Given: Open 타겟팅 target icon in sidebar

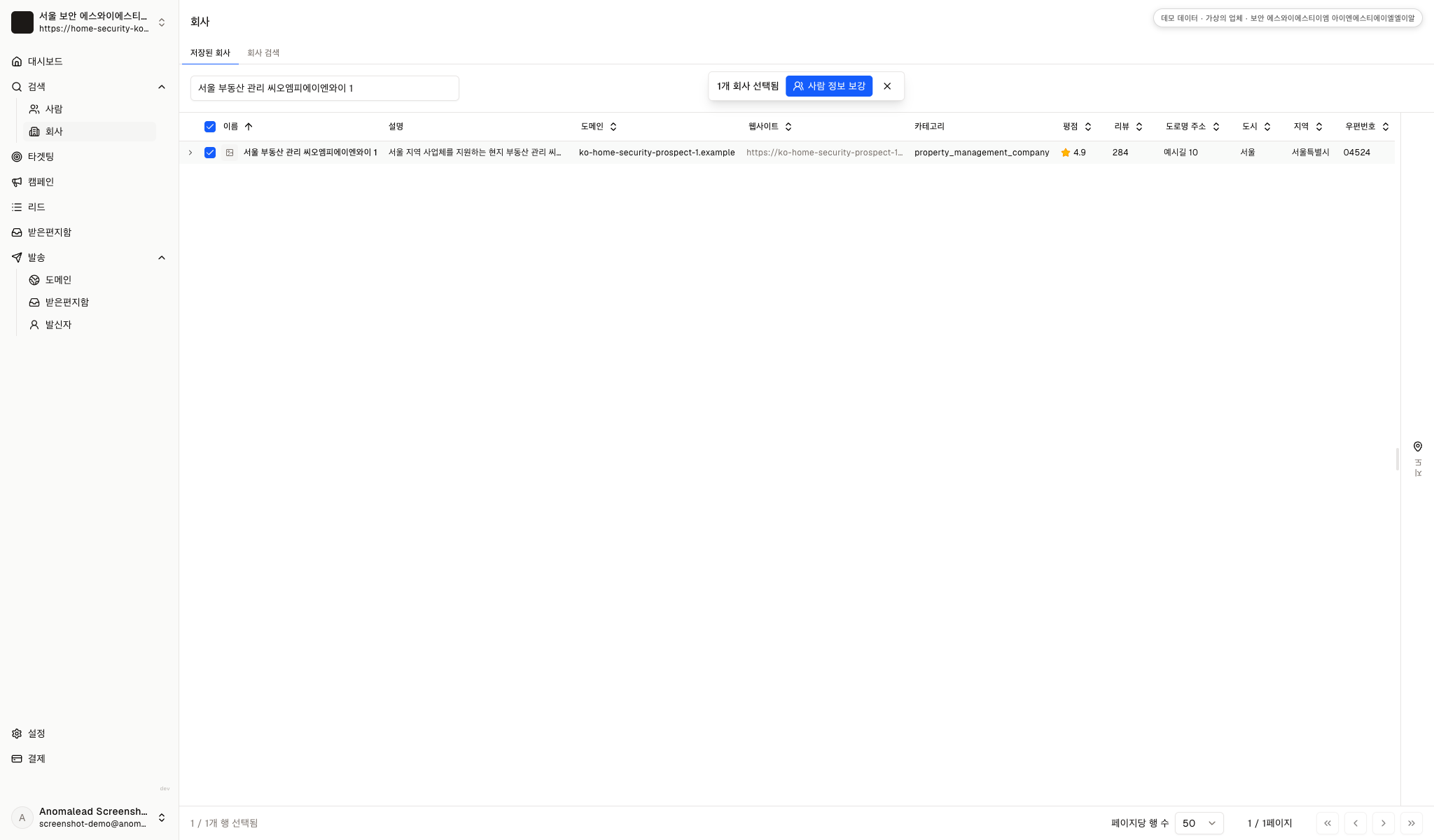Looking at the screenshot, I should point(17,157).
